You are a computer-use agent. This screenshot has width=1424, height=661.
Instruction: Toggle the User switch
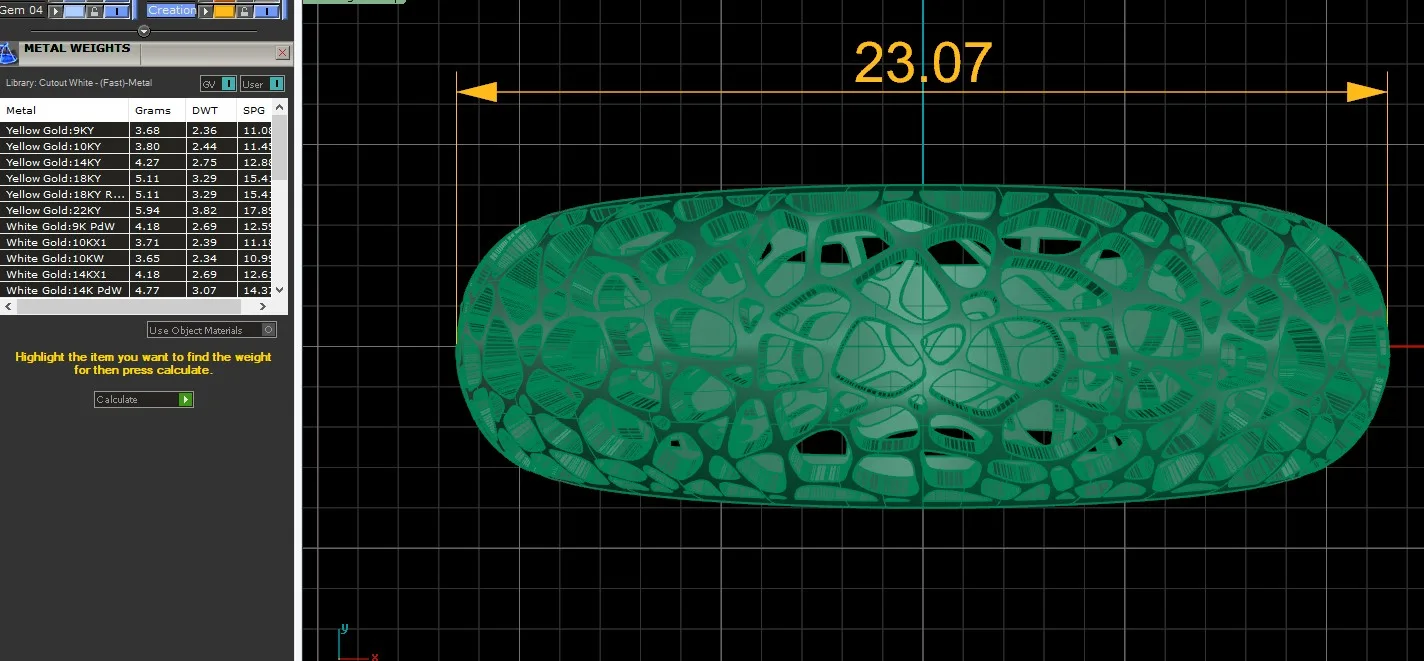pyautogui.click(x=262, y=84)
